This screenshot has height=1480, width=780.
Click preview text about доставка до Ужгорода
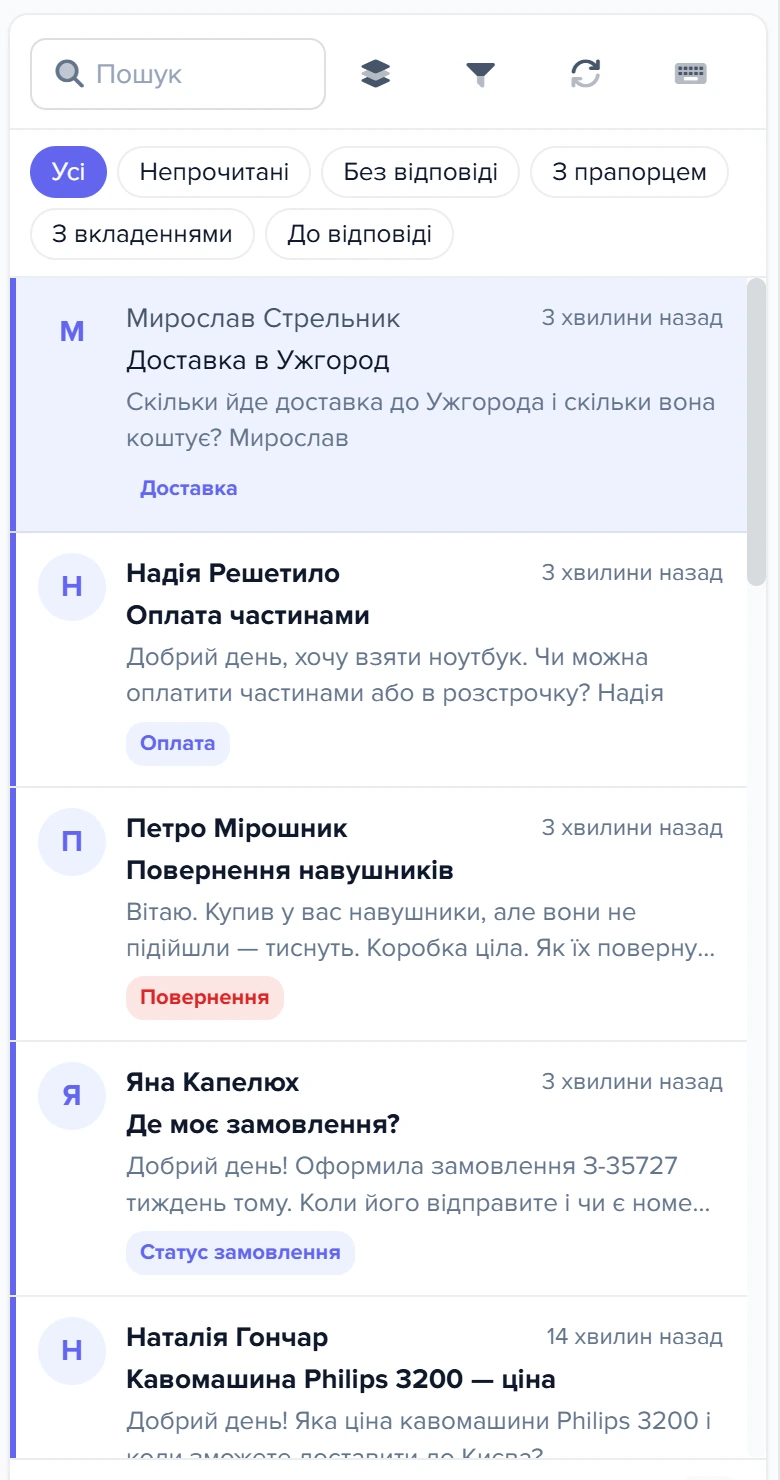pos(421,420)
